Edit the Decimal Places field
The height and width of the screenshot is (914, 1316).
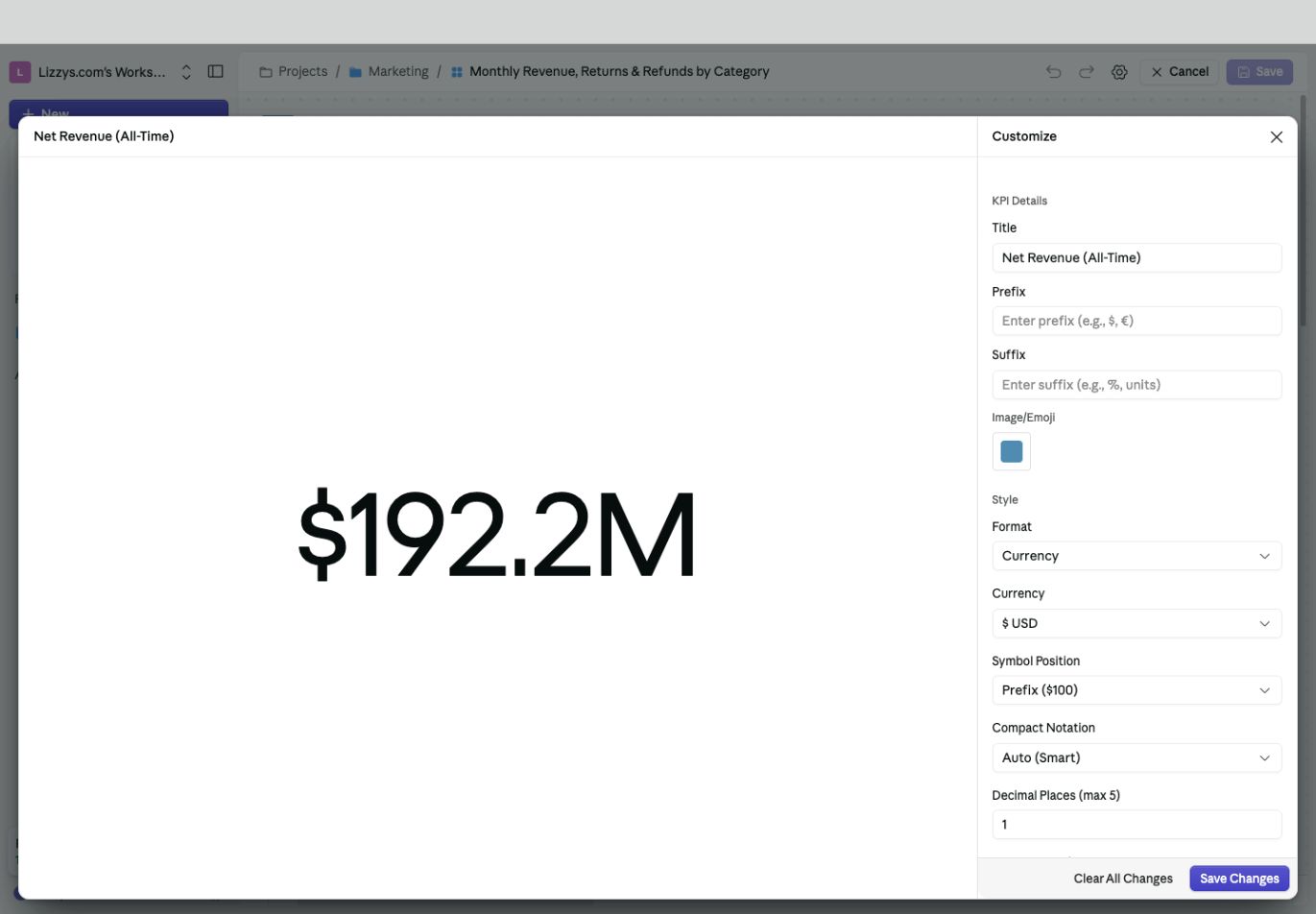point(1137,825)
